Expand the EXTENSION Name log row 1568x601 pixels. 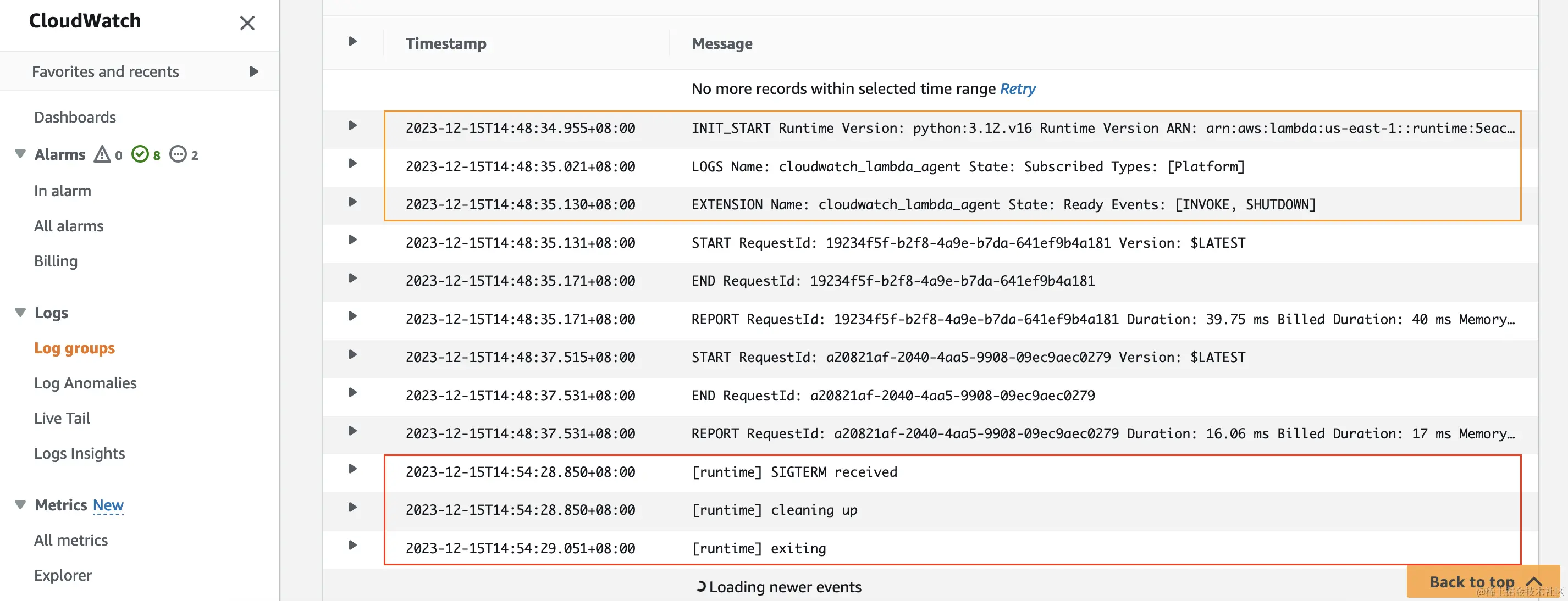pos(352,202)
